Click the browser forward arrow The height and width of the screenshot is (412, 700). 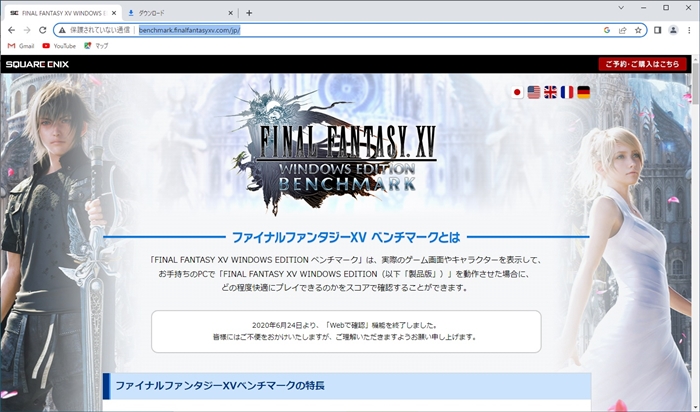27,30
